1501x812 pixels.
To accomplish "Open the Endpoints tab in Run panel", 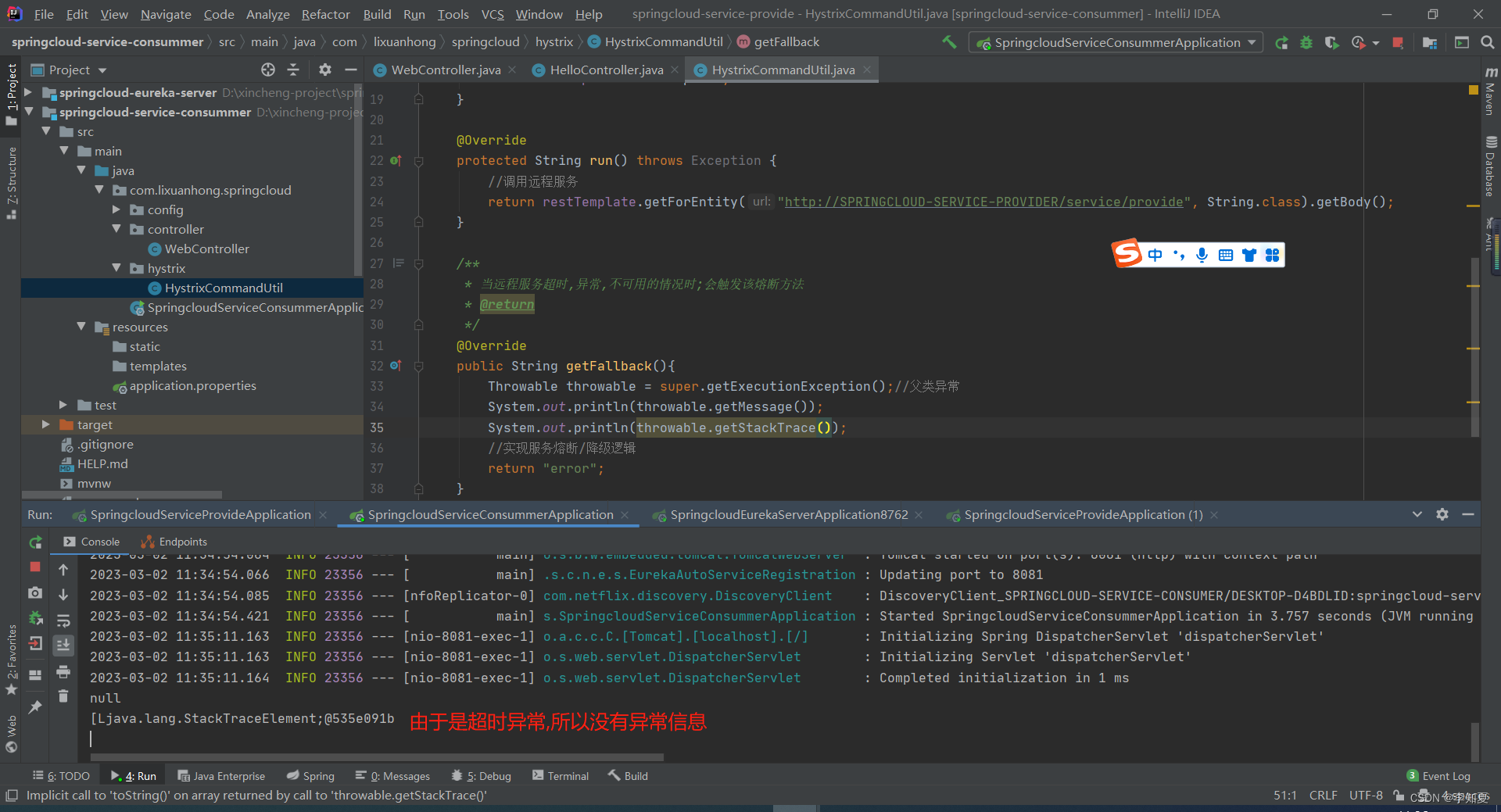I will pos(174,542).
